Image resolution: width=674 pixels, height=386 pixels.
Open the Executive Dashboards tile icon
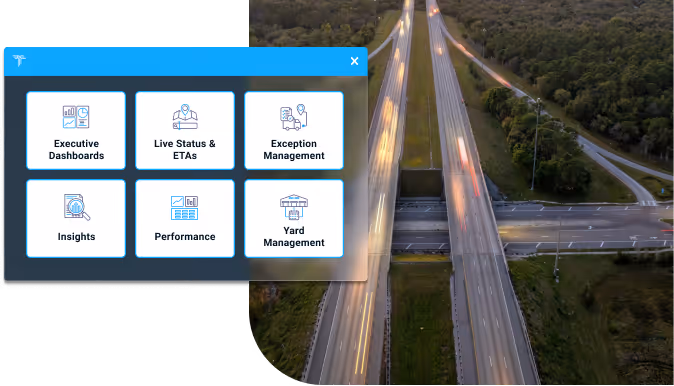pos(76,117)
